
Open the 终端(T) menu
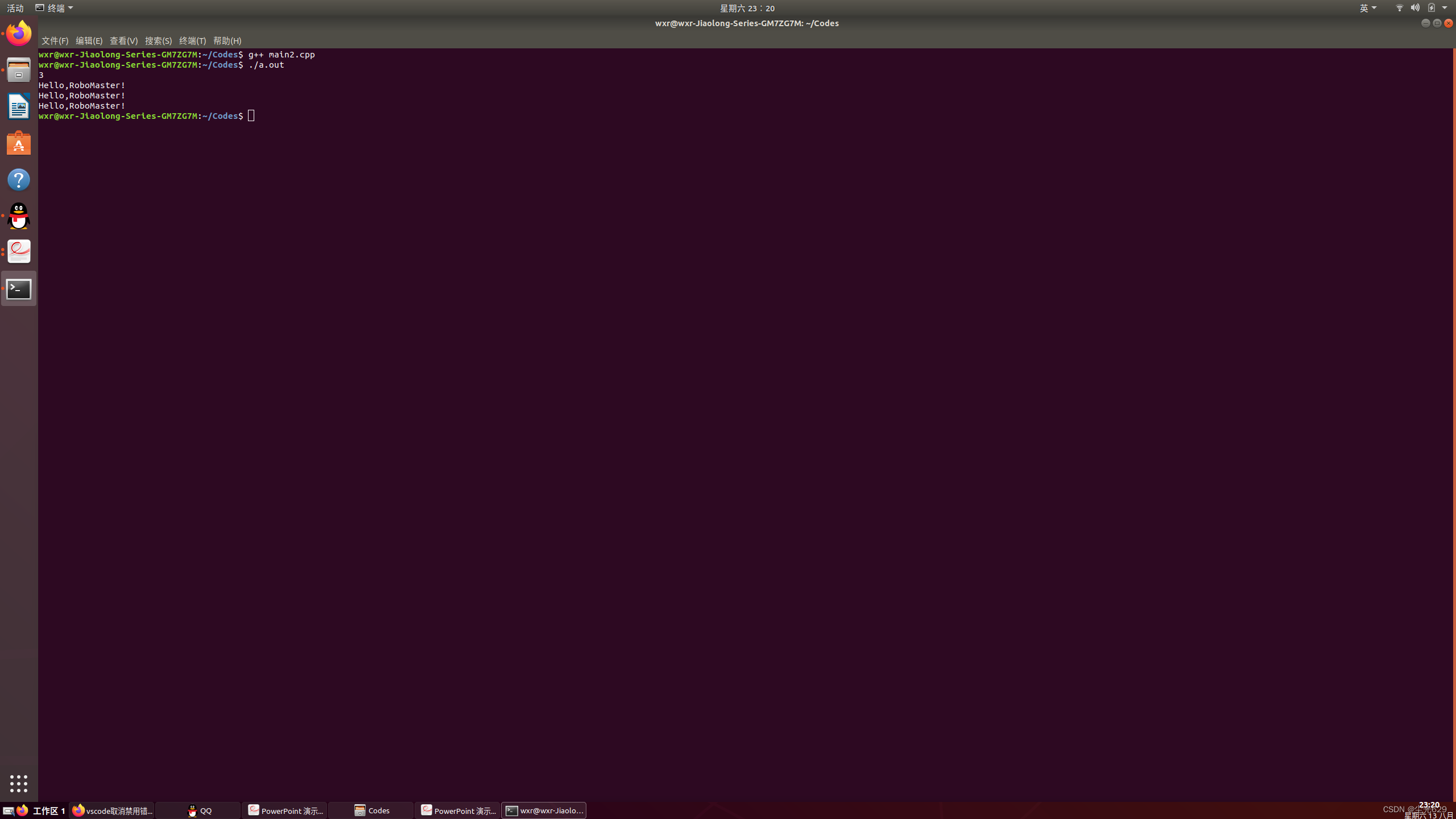point(192,41)
